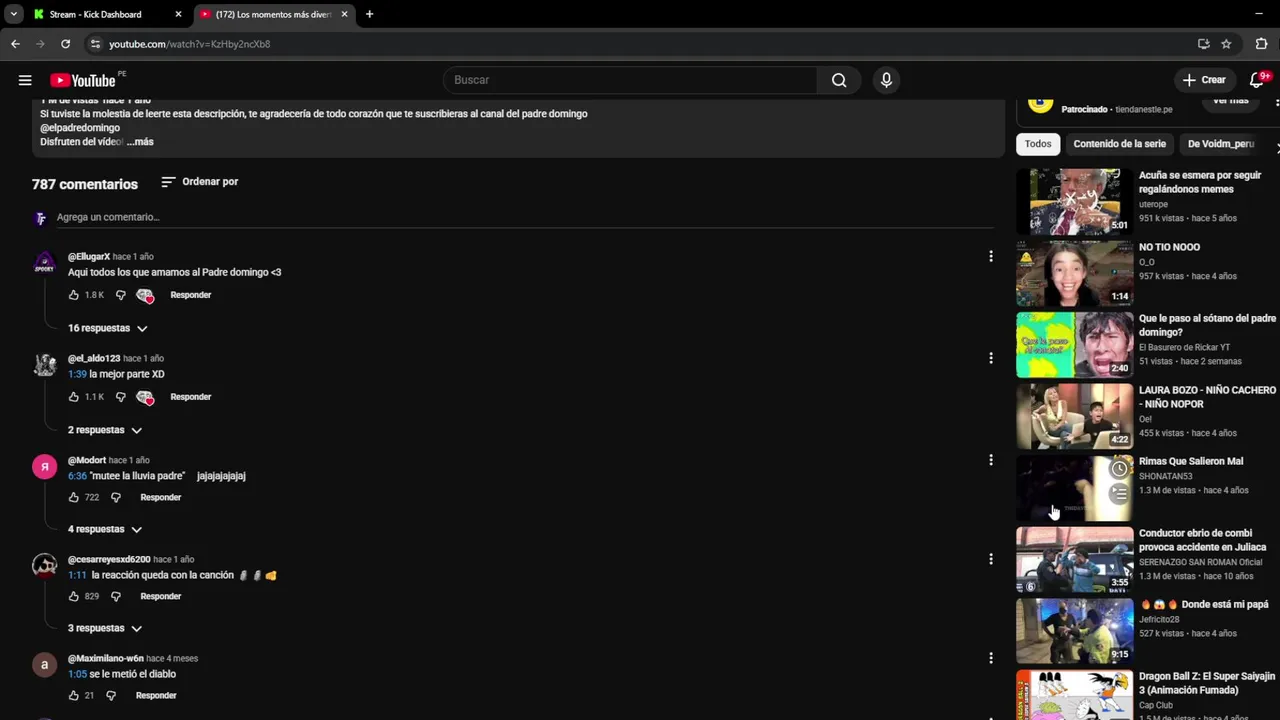Click the search magnifier button

click(839, 80)
